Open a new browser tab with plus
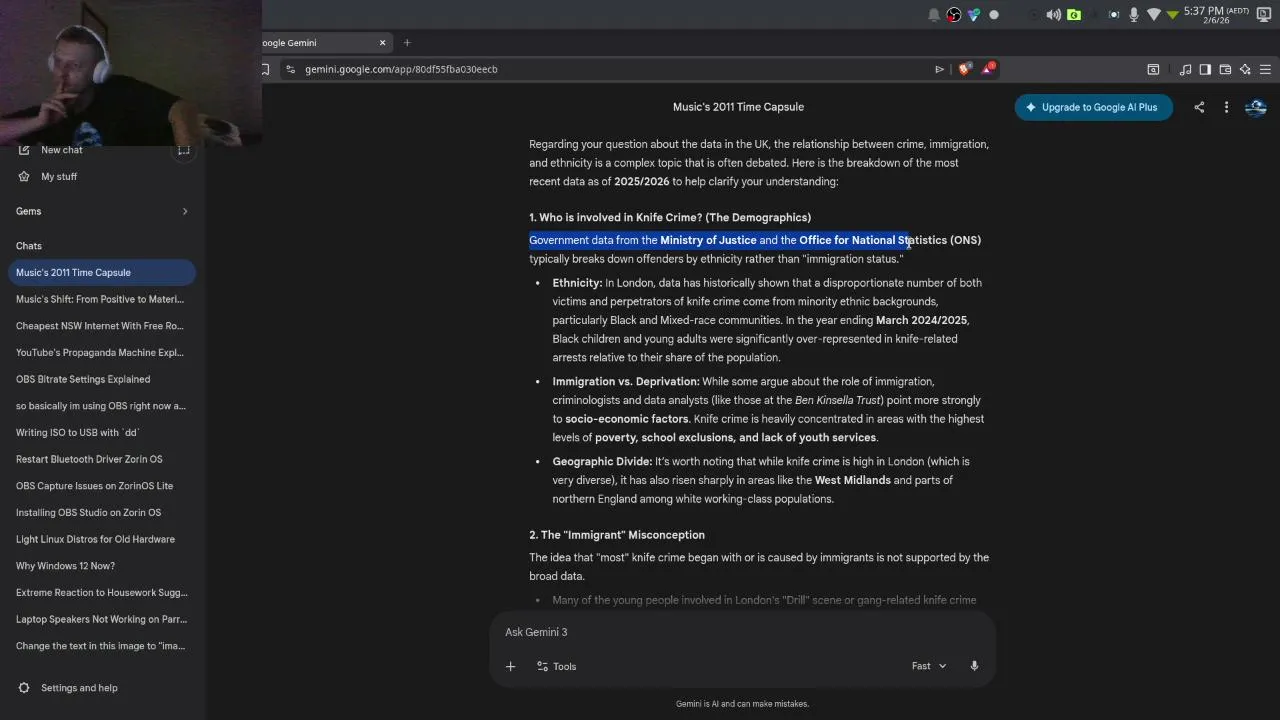 407,42
